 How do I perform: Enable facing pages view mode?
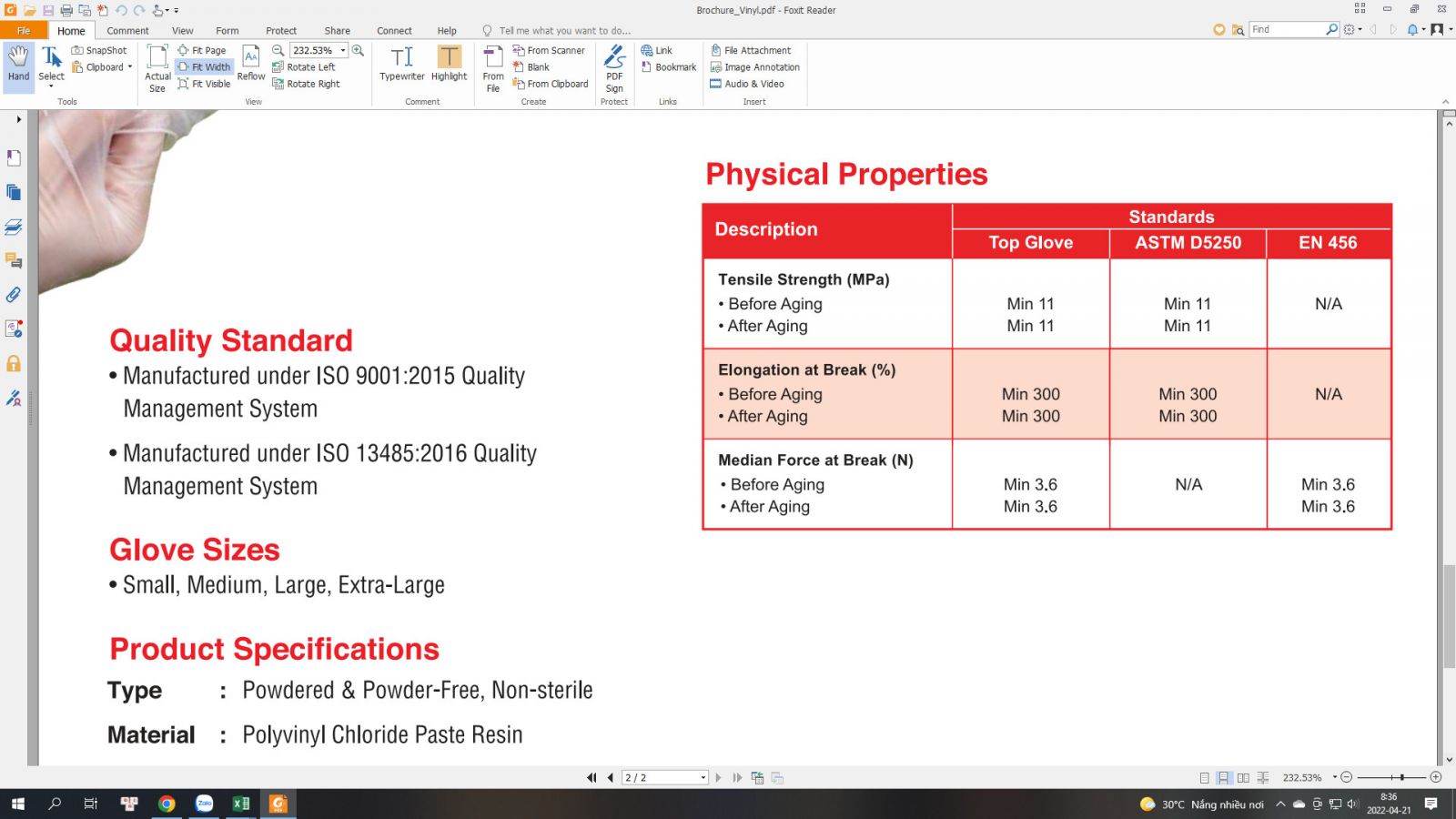(1243, 777)
